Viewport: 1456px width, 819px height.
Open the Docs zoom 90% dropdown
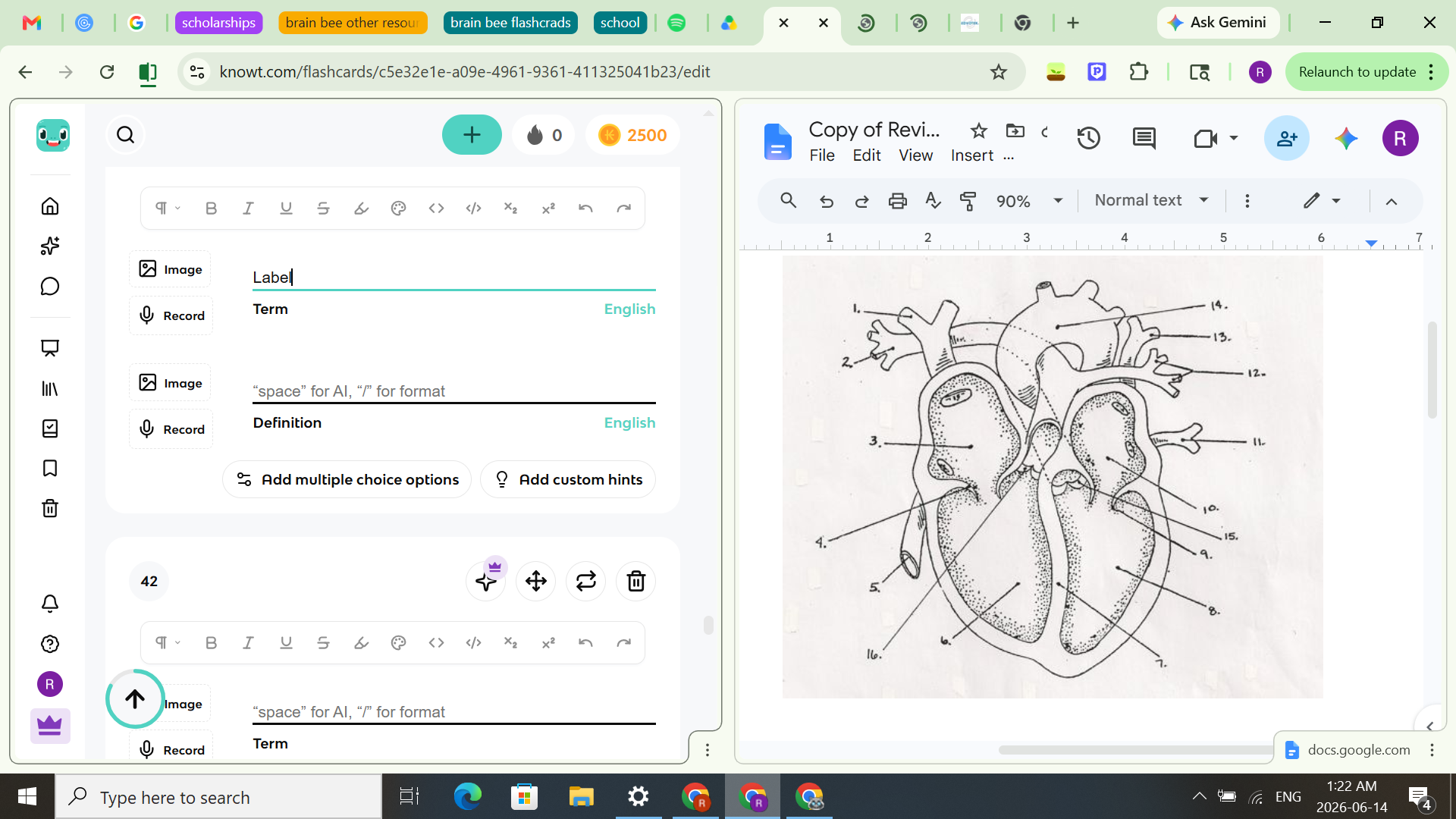[x=1029, y=201]
